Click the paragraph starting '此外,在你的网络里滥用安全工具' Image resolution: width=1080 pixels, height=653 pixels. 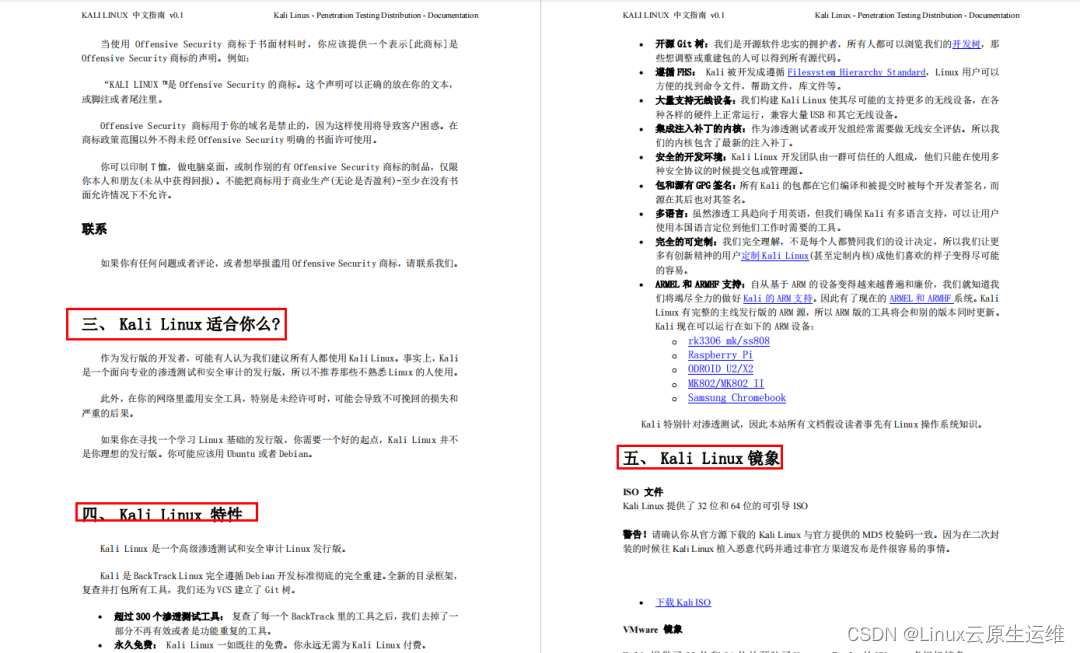click(x=270, y=406)
